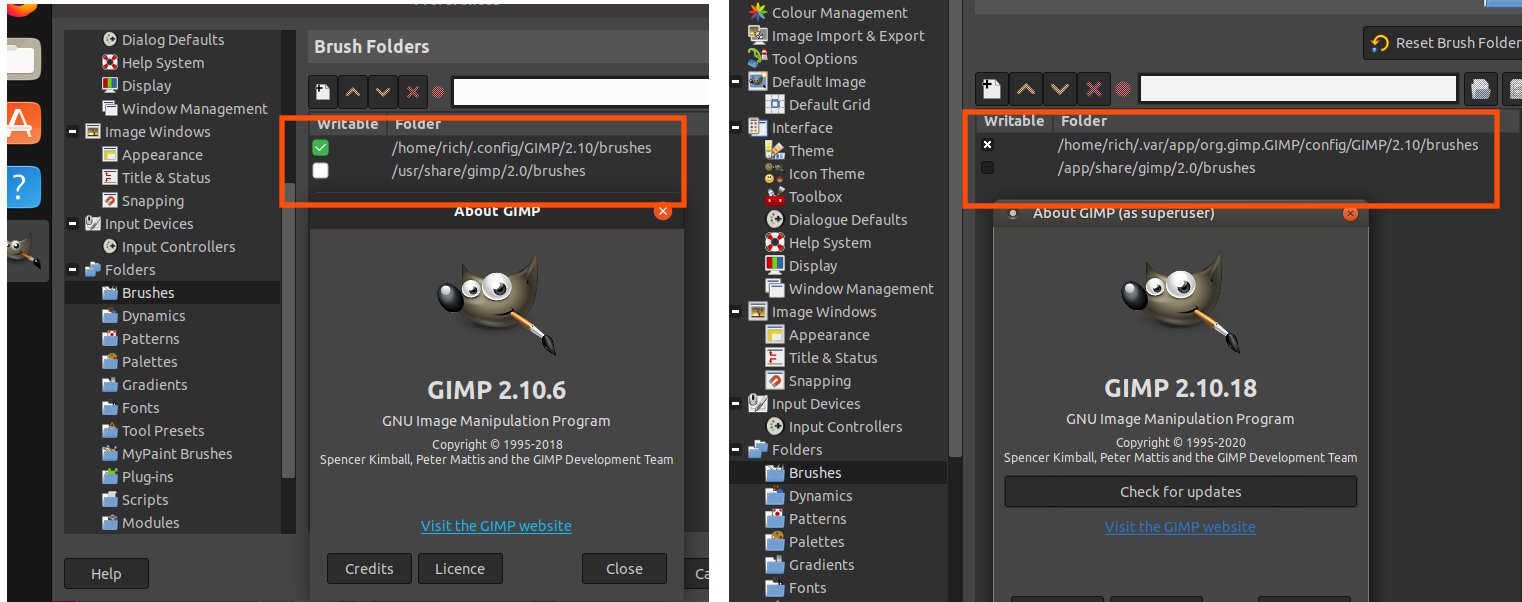Collapse Folders in GIMP 2.10.18 tree
The height and width of the screenshot is (602, 1522).
tap(737, 450)
